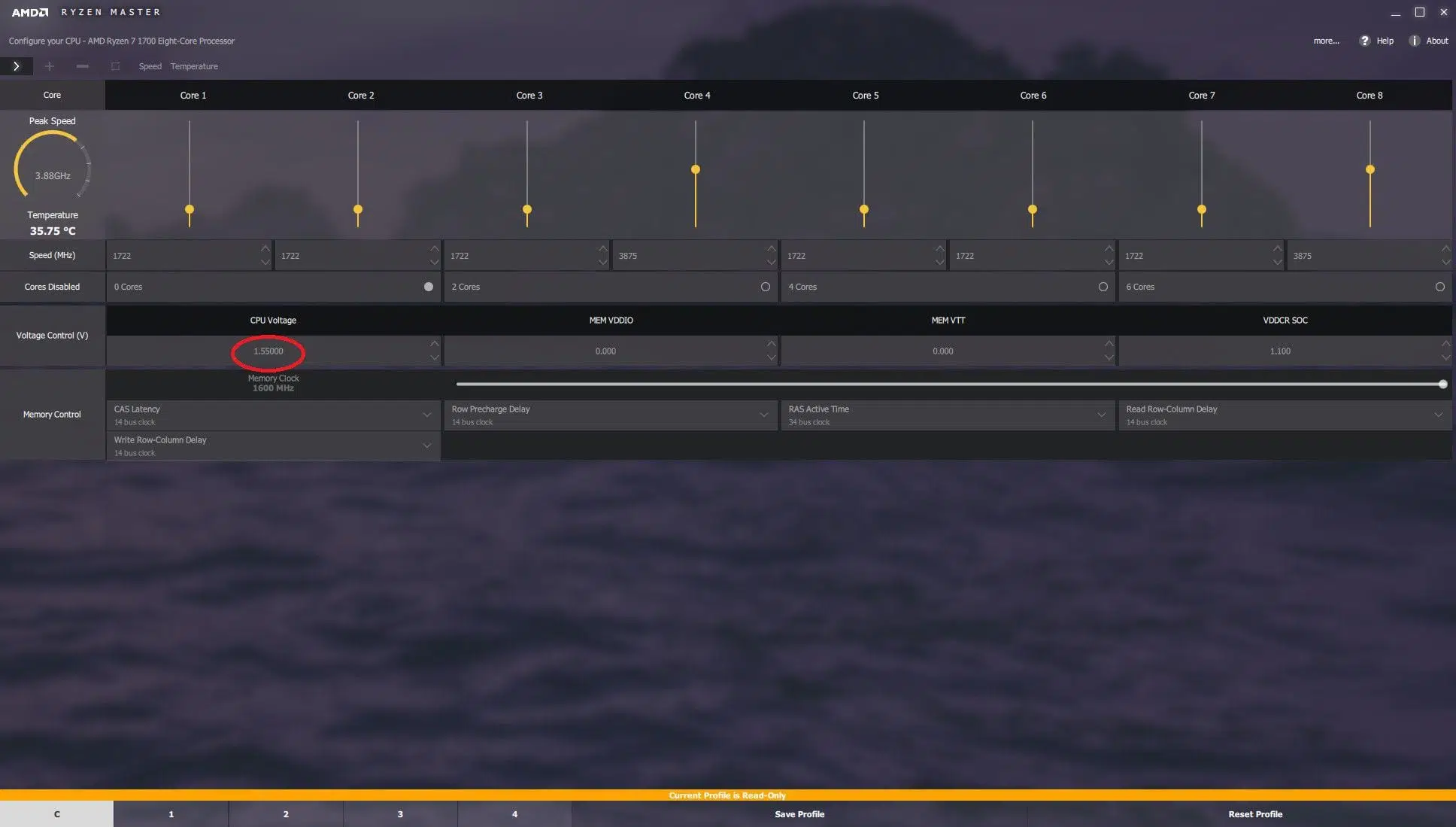Raise MEM VDDIO voltage with up arrow
This screenshot has width=1456, height=827.
[x=771, y=344]
